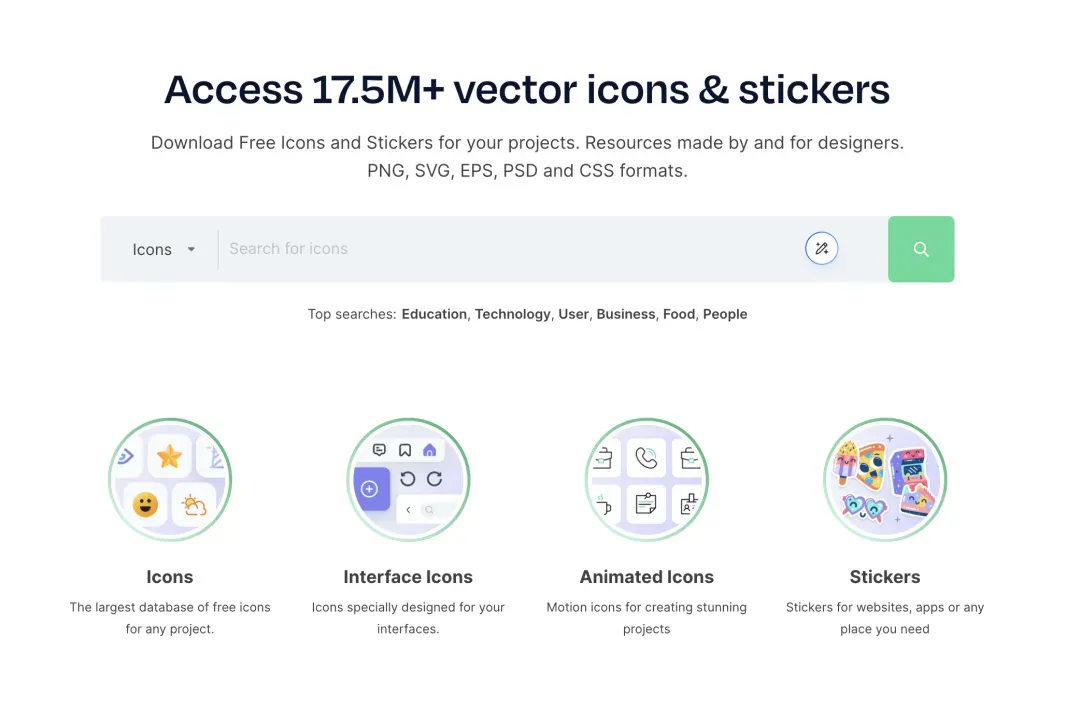
Task: Click the magic wand icon in search bar
Action: coord(821,249)
